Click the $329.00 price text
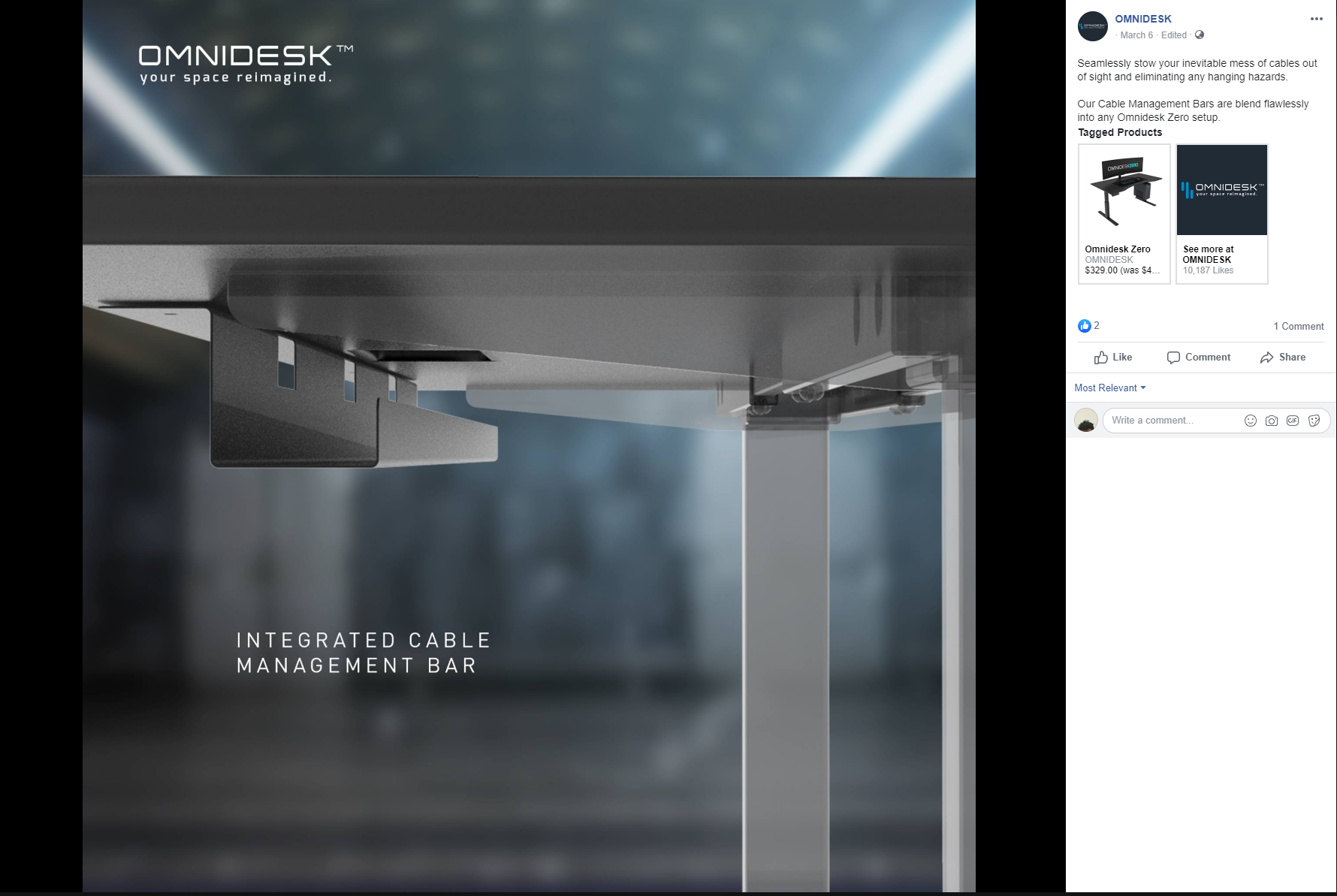 [1123, 270]
